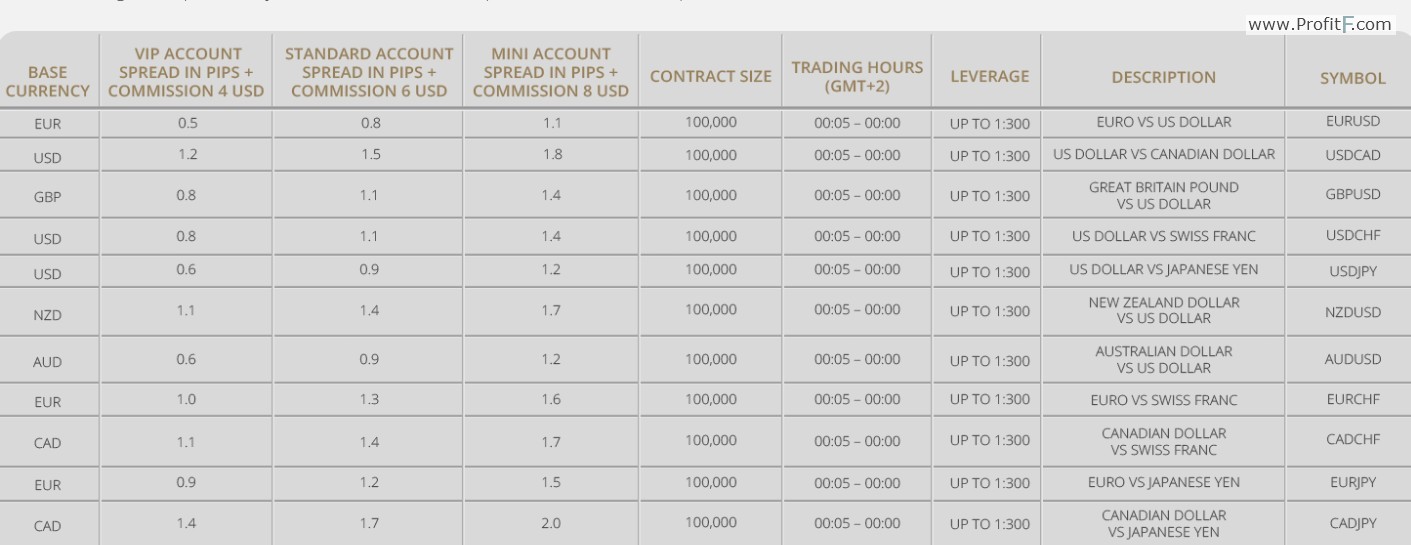Click the Description column header
Image resolution: width=1411 pixels, height=545 pixels.
pyautogui.click(x=1164, y=77)
